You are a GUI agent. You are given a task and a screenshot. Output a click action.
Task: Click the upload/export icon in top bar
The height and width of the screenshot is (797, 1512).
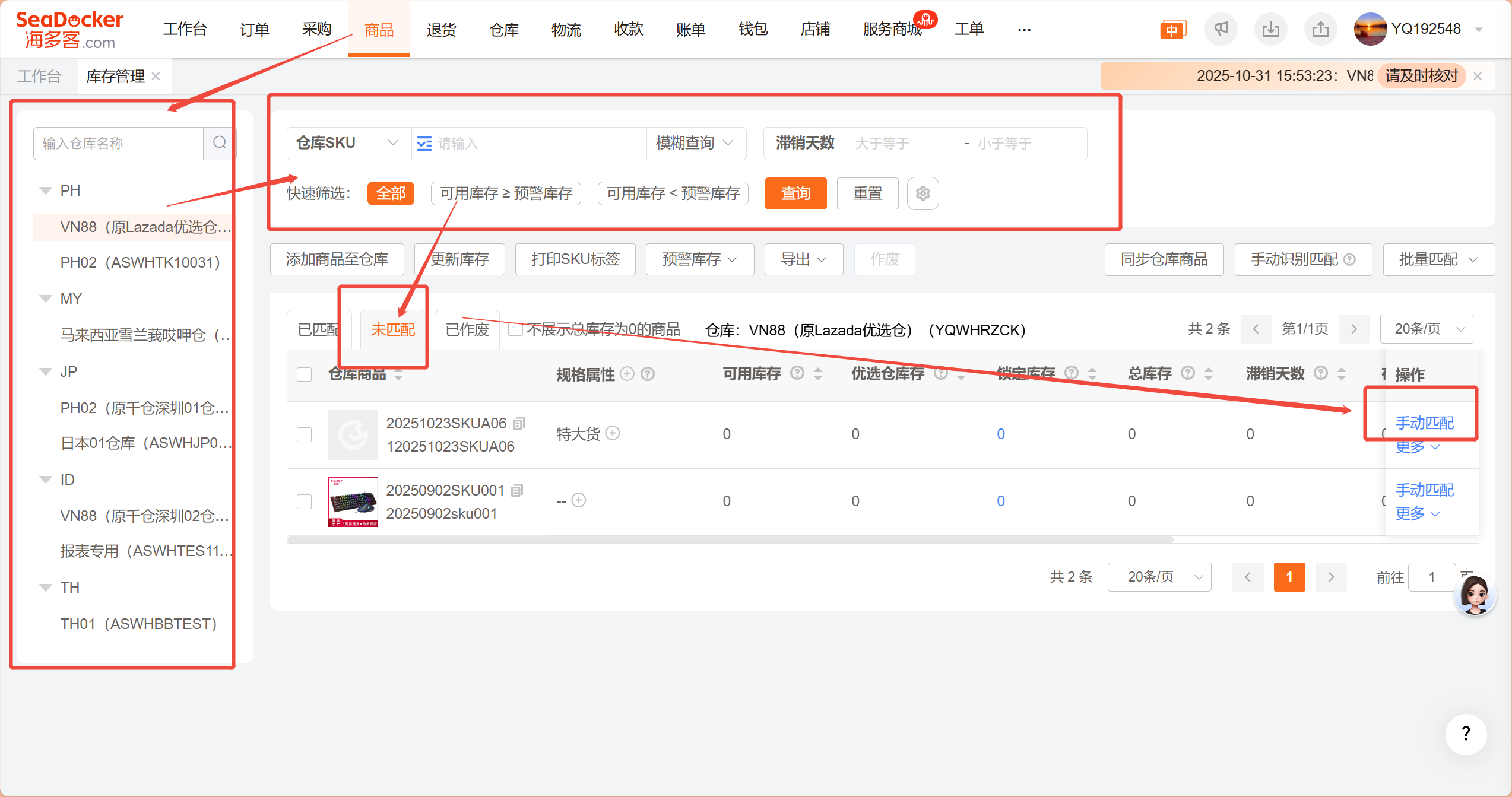click(1320, 28)
